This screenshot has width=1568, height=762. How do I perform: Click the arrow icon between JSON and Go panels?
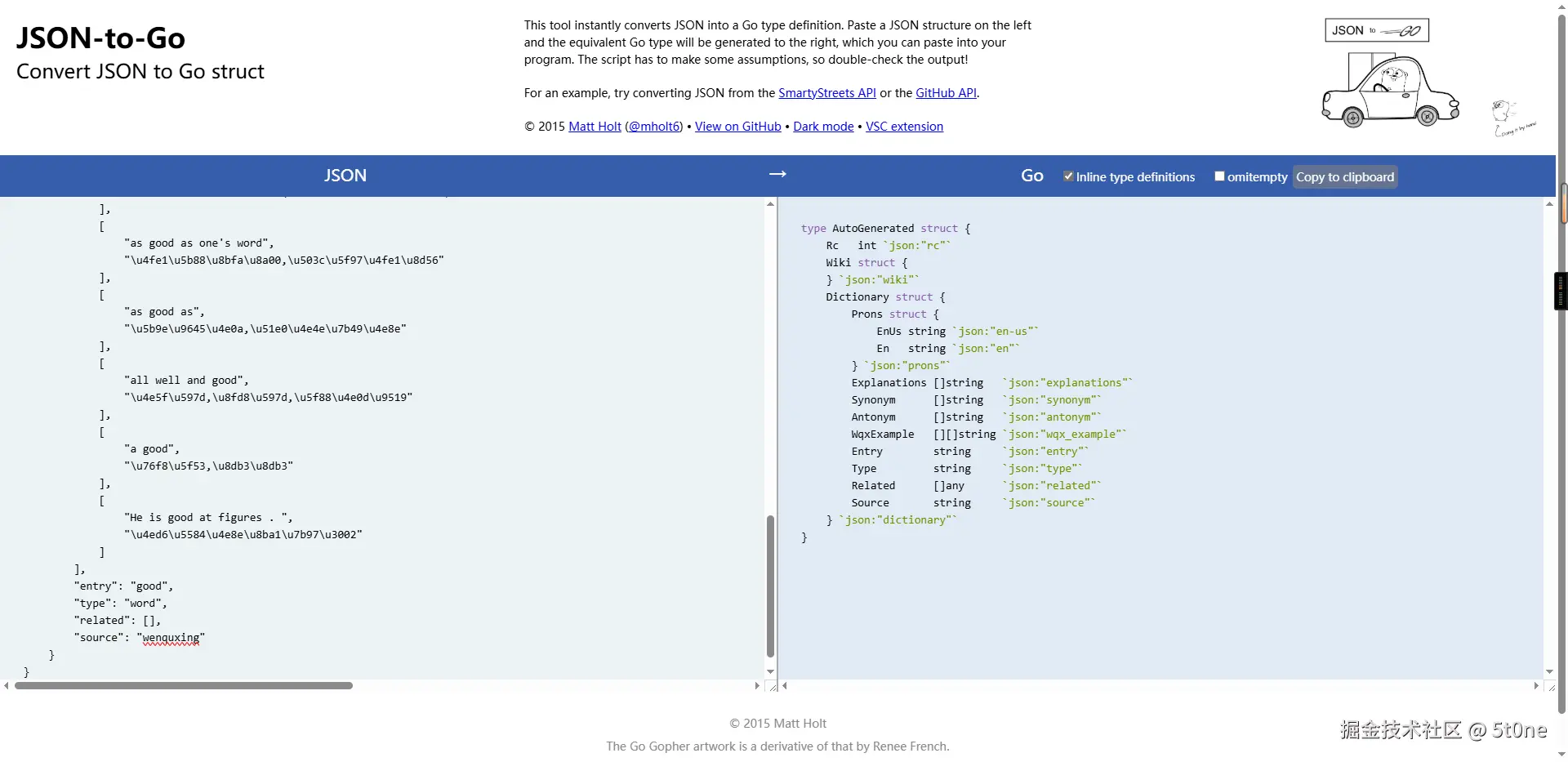coord(777,174)
